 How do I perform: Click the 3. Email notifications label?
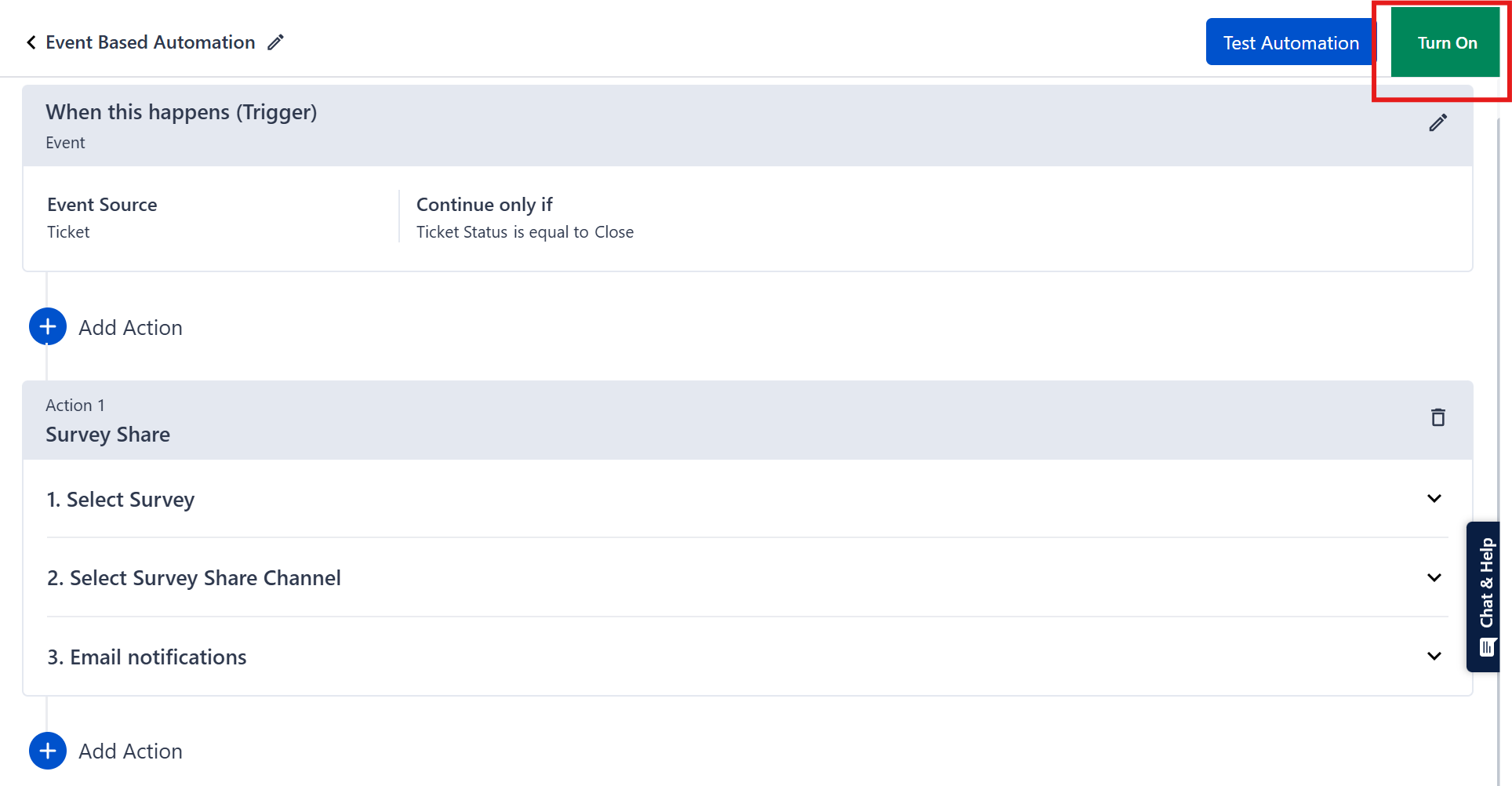tap(147, 657)
